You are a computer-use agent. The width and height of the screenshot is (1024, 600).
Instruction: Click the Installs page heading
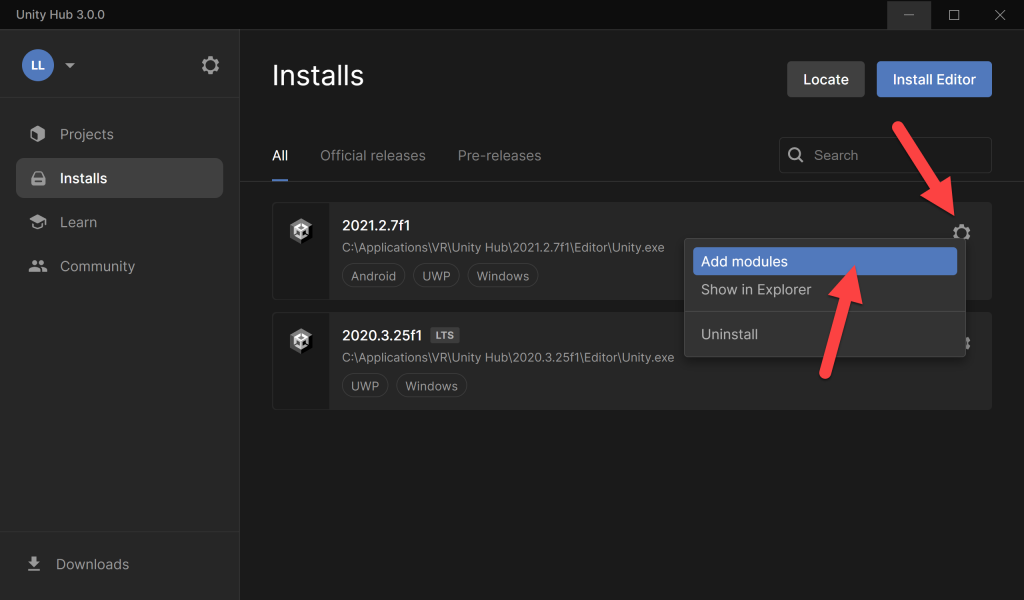(318, 76)
